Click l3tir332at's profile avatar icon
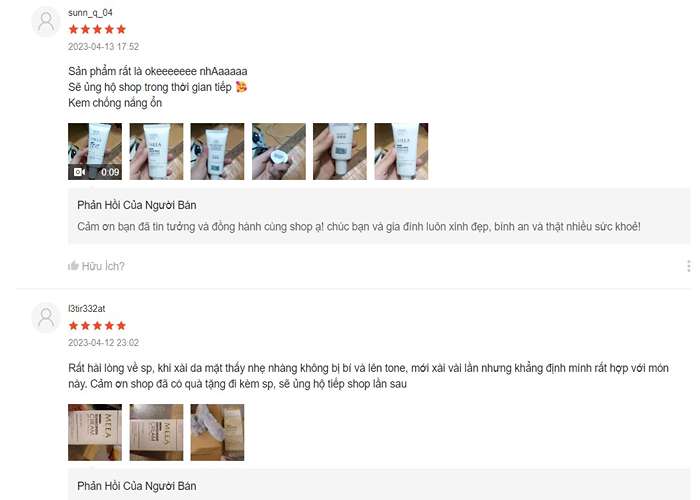Viewport: 700px width, 500px height. (46, 317)
